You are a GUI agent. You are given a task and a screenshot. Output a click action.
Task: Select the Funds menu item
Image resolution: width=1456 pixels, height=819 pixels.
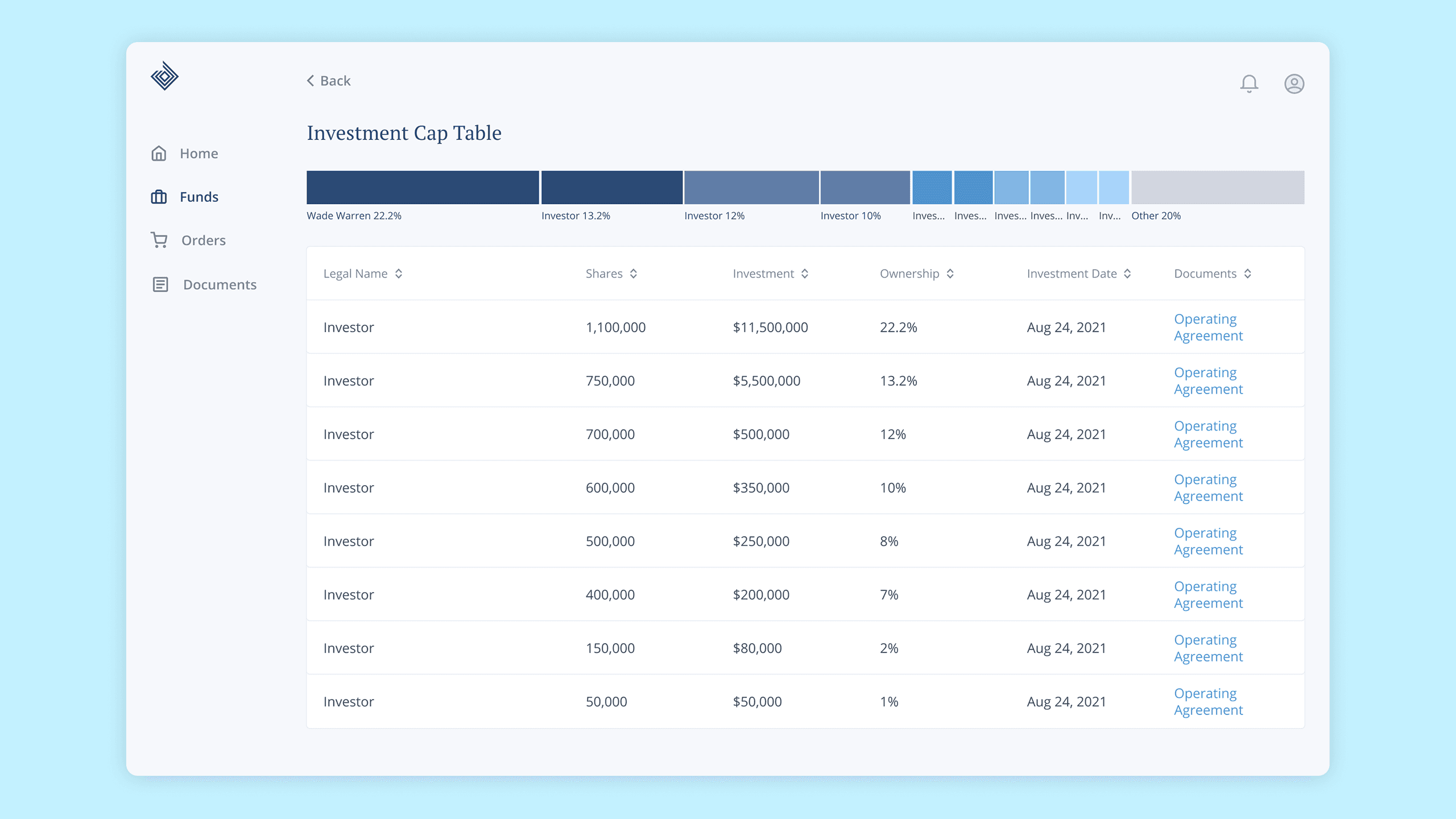tap(198, 196)
